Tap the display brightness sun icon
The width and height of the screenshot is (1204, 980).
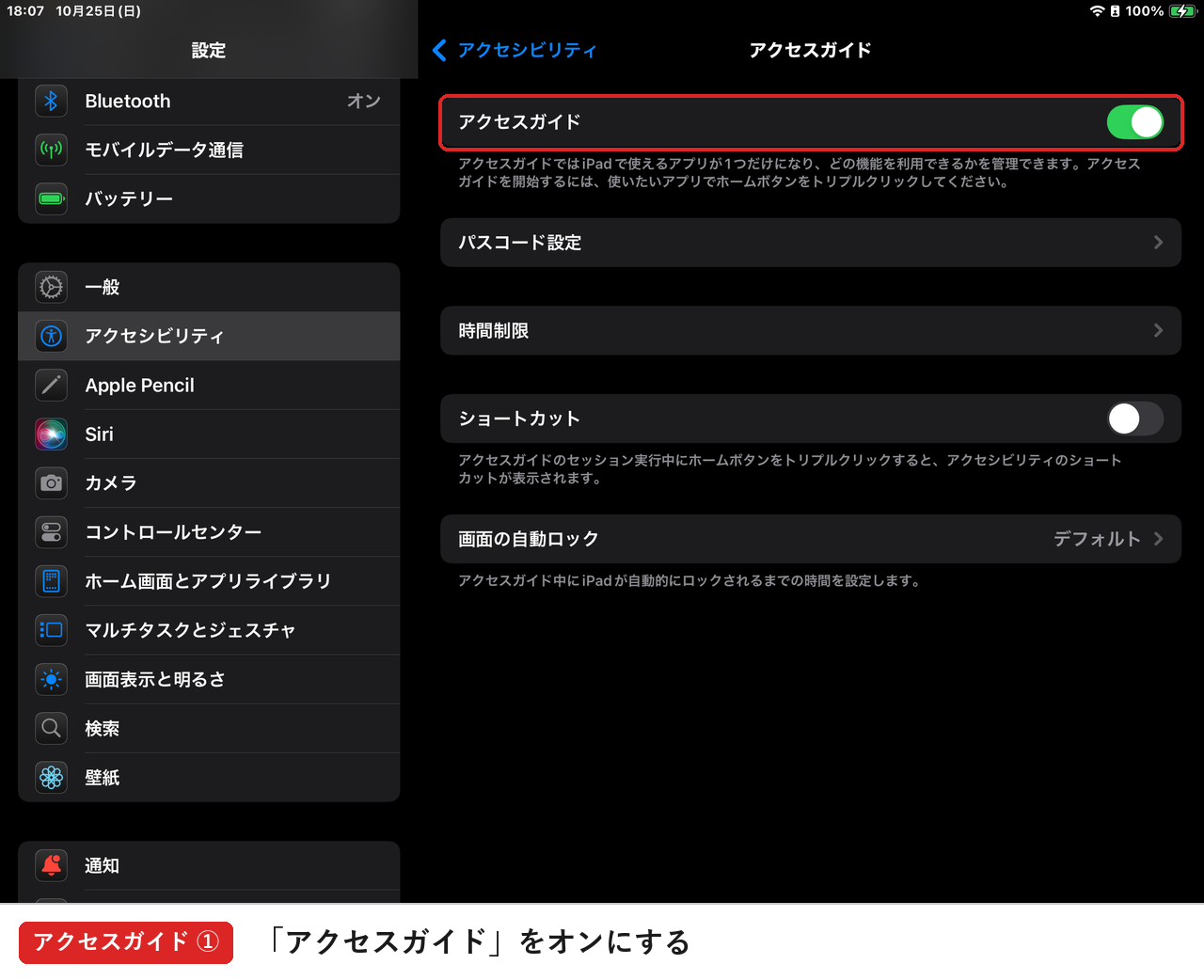click(x=52, y=679)
